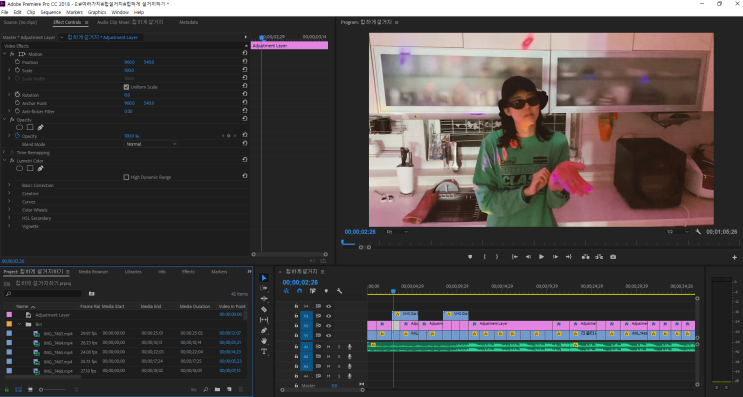743x397 pixels.
Task: Enable A2 voice-over record microphone
Action: (350, 357)
